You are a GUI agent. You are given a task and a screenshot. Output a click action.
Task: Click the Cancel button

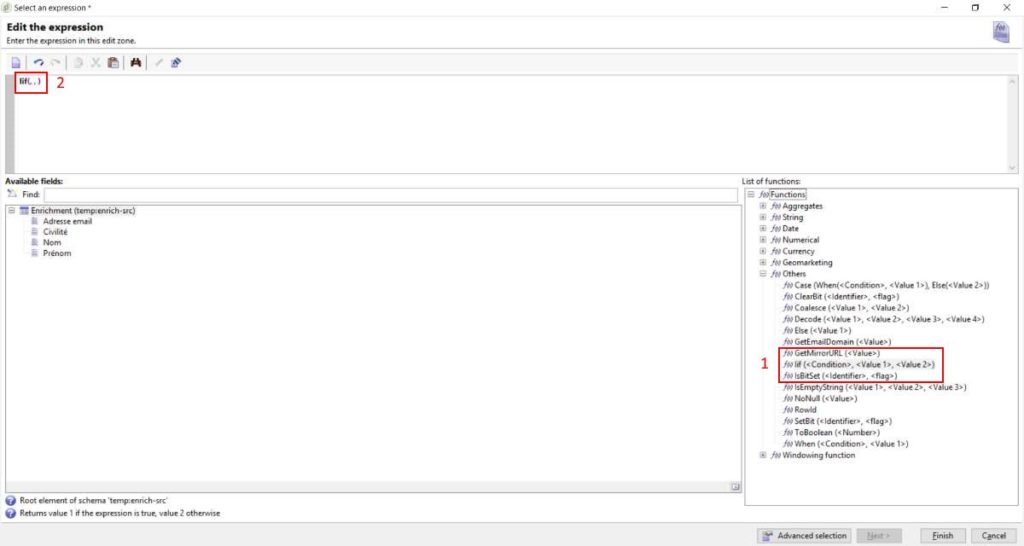coord(993,536)
